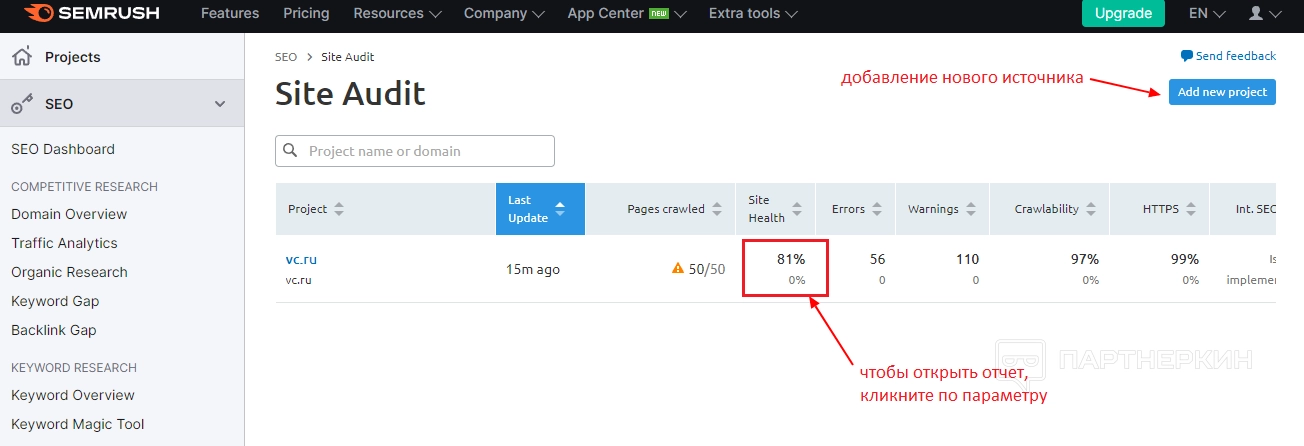Screen dimensions: 1304x446
Task: Open the Extra tools dropdown
Action: [753, 14]
